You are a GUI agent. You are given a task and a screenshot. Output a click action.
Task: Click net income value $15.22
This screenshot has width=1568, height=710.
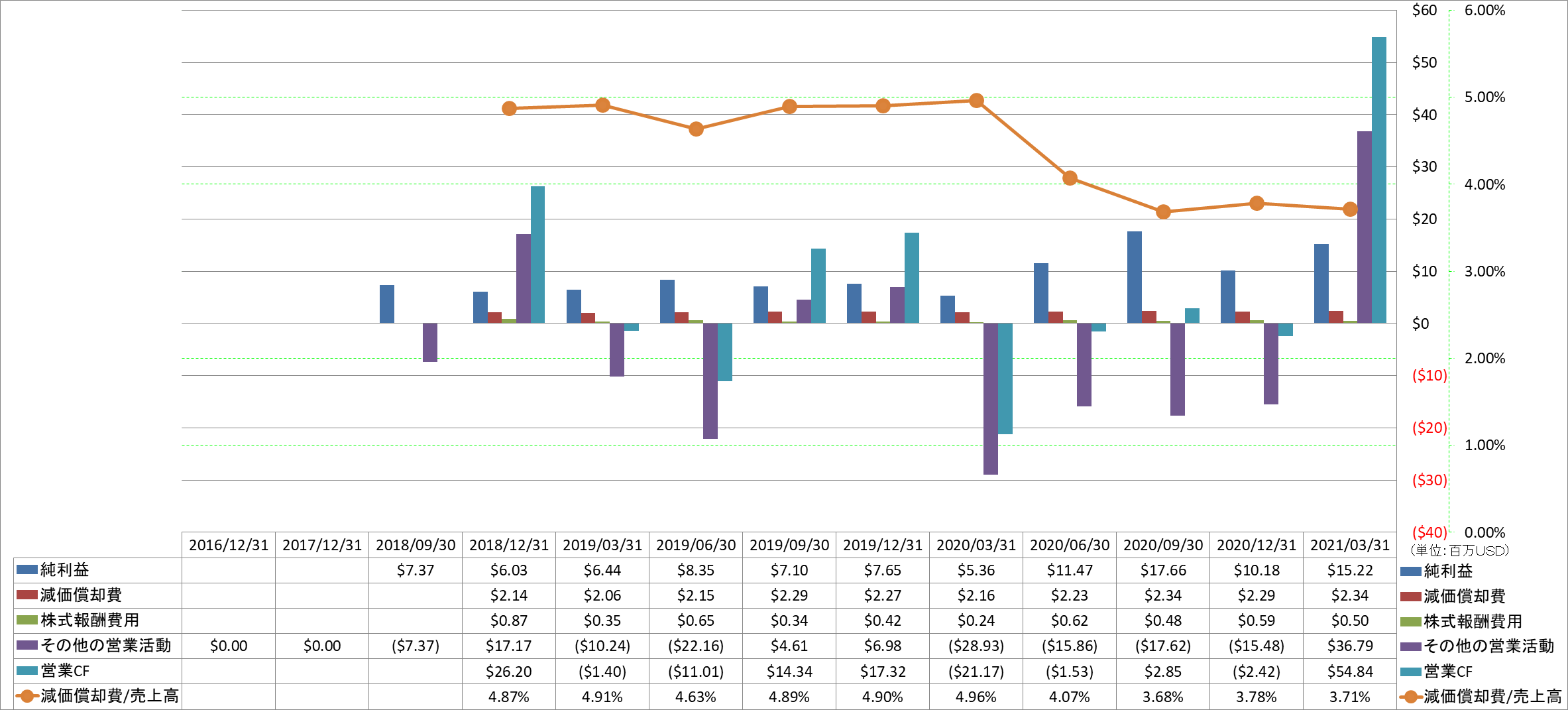click(x=1350, y=570)
